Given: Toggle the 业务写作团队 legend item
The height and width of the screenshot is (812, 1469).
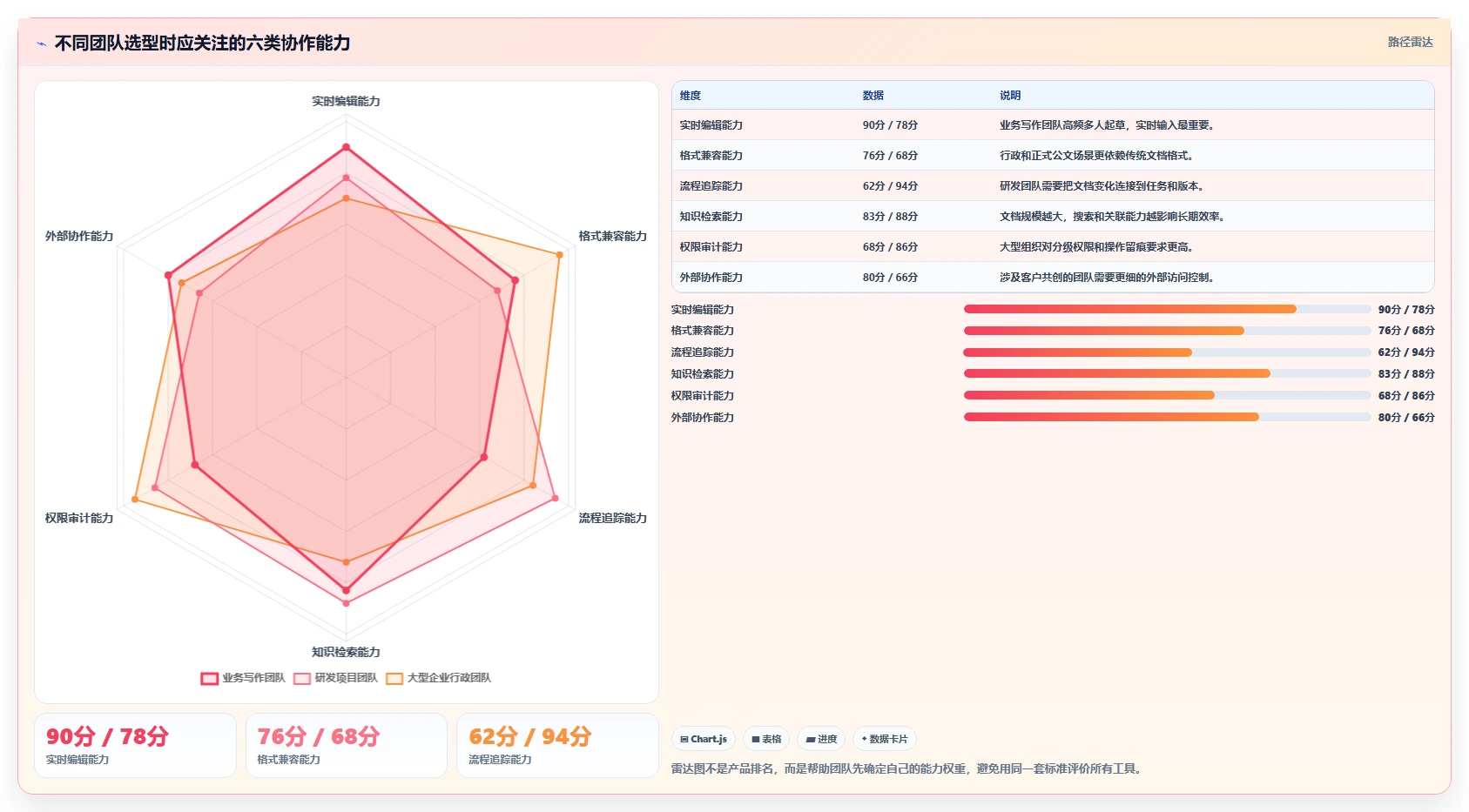Looking at the screenshot, I should click(x=243, y=678).
